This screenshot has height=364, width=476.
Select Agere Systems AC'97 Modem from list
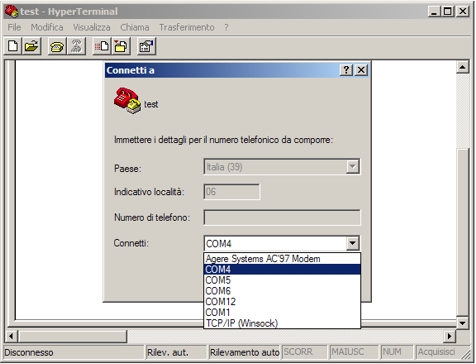[x=282, y=259]
